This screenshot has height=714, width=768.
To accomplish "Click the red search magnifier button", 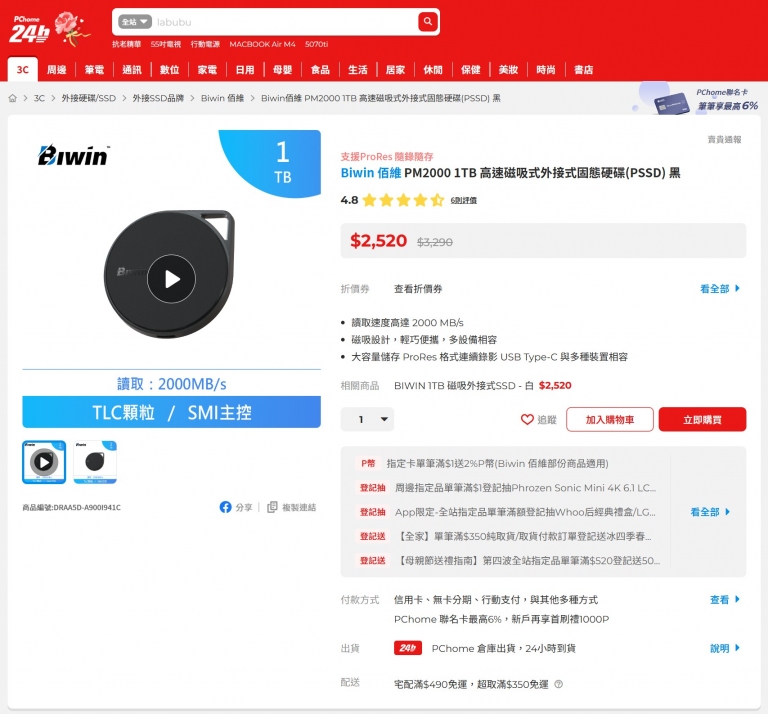I will [428, 22].
